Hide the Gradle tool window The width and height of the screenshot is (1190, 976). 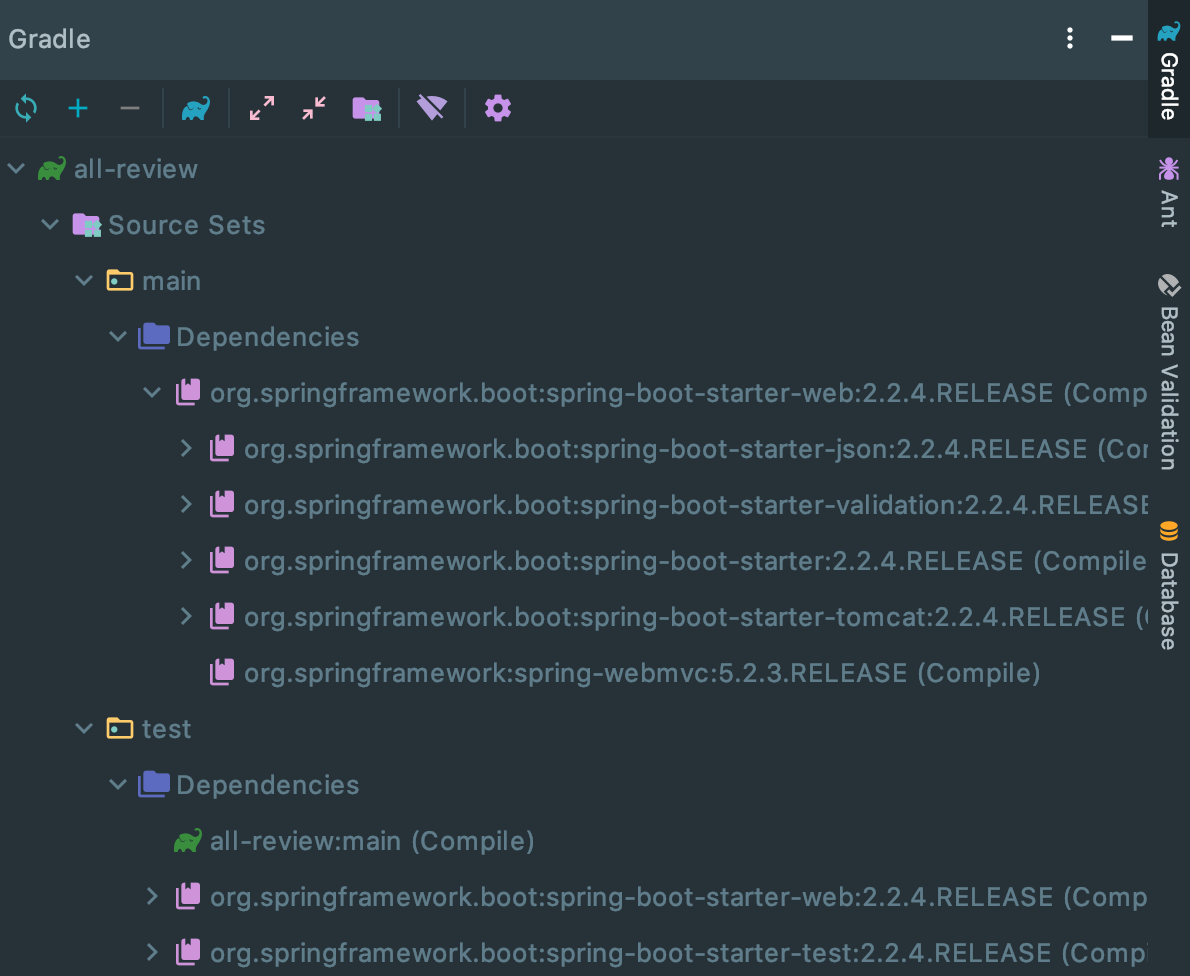(1122, 38)
